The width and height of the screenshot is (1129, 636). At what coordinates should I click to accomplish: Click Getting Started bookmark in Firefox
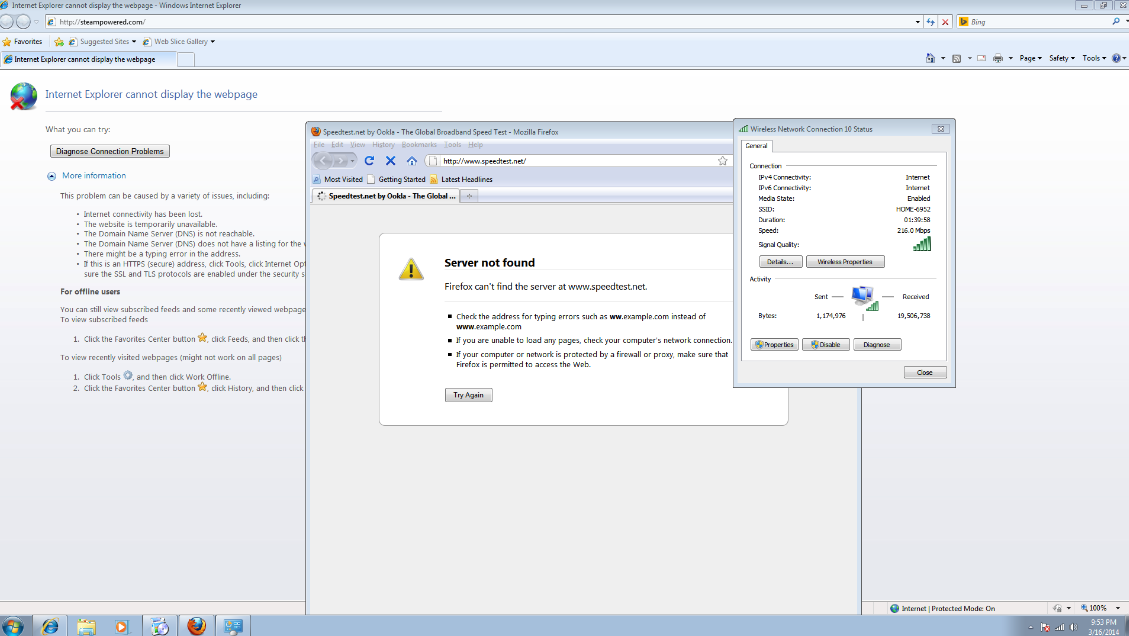point(396,179)
